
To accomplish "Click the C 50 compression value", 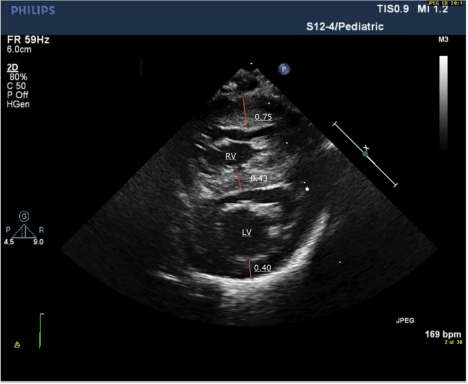I will [x=16, y=86].
